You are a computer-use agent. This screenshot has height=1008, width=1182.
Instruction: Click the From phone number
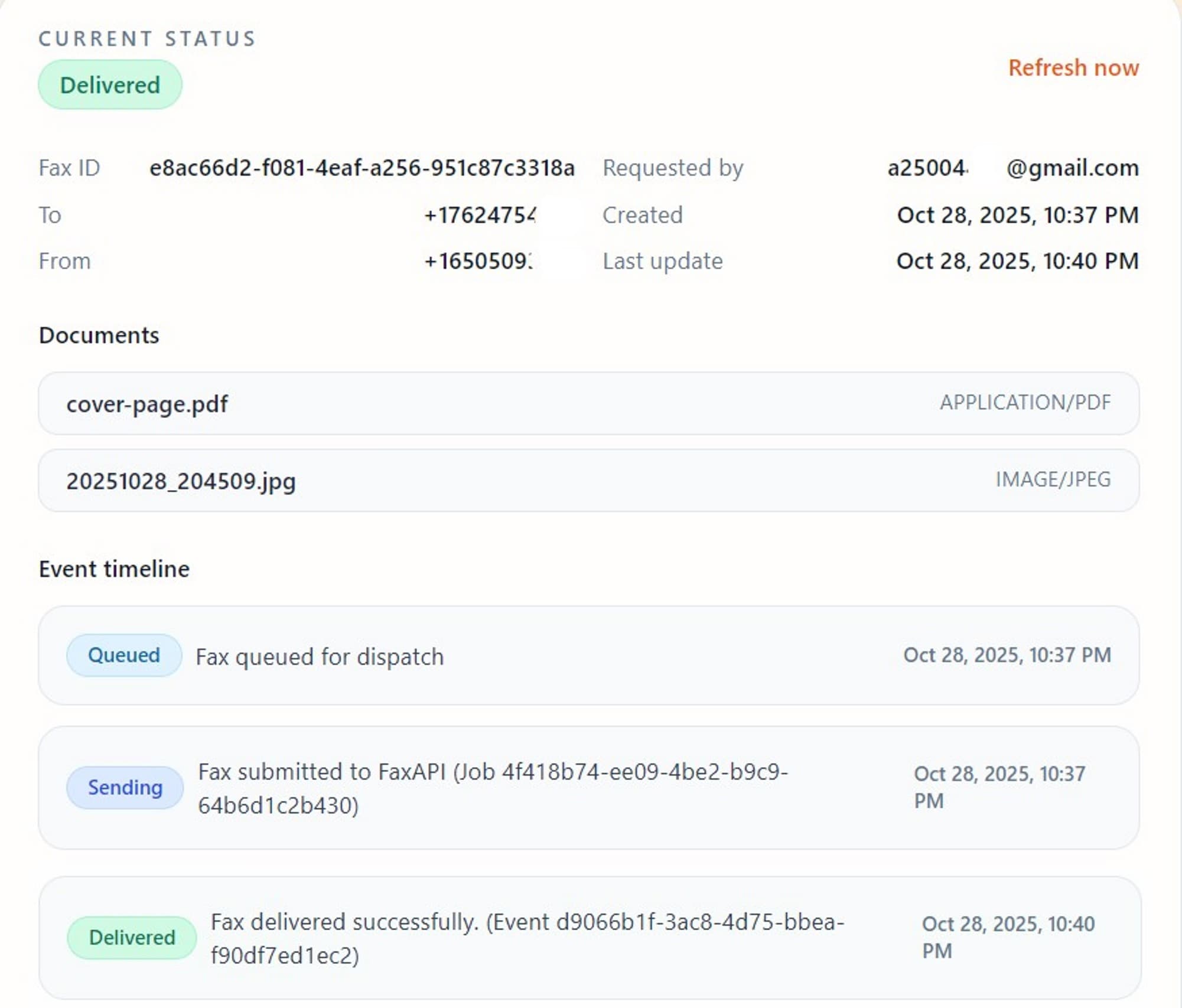pos(478,260)
